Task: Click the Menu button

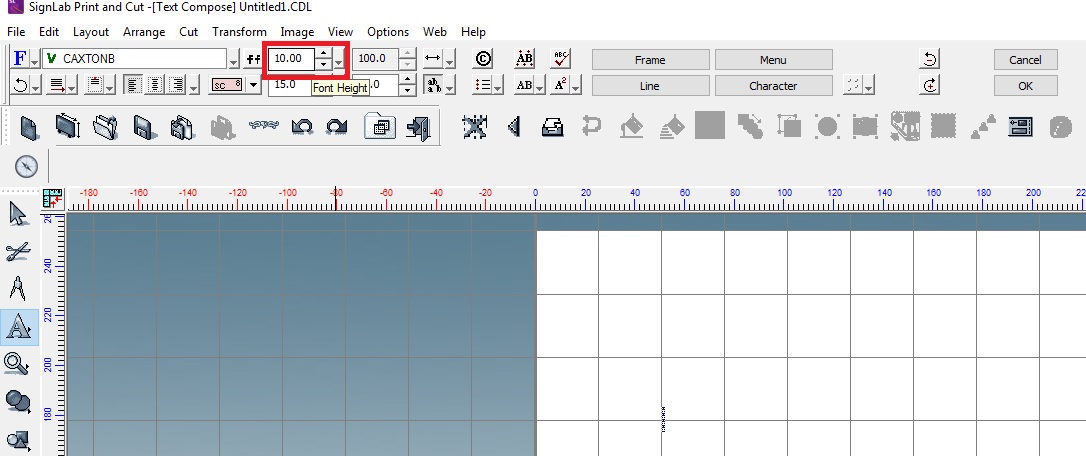Action: coord(773,60)
